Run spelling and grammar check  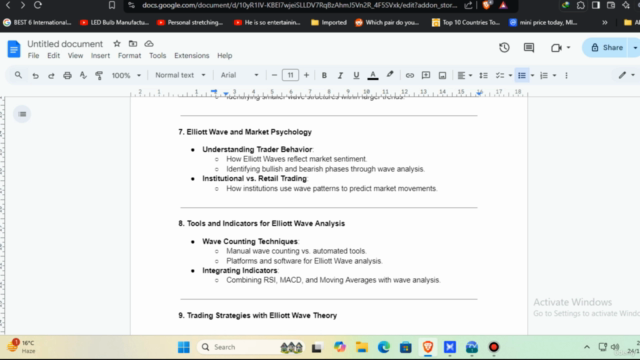point(83,75)
